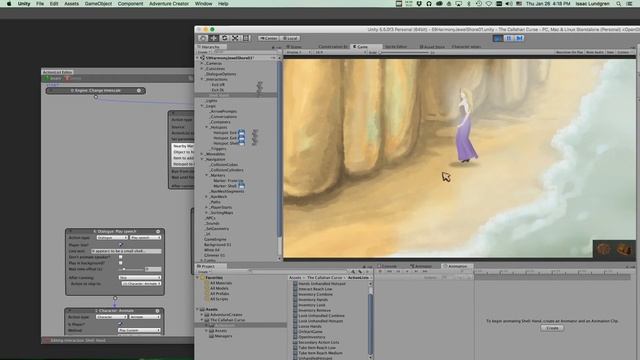
Task: Select the Rotate tool in Unity toolbar
Action: [x=224, y=38]
